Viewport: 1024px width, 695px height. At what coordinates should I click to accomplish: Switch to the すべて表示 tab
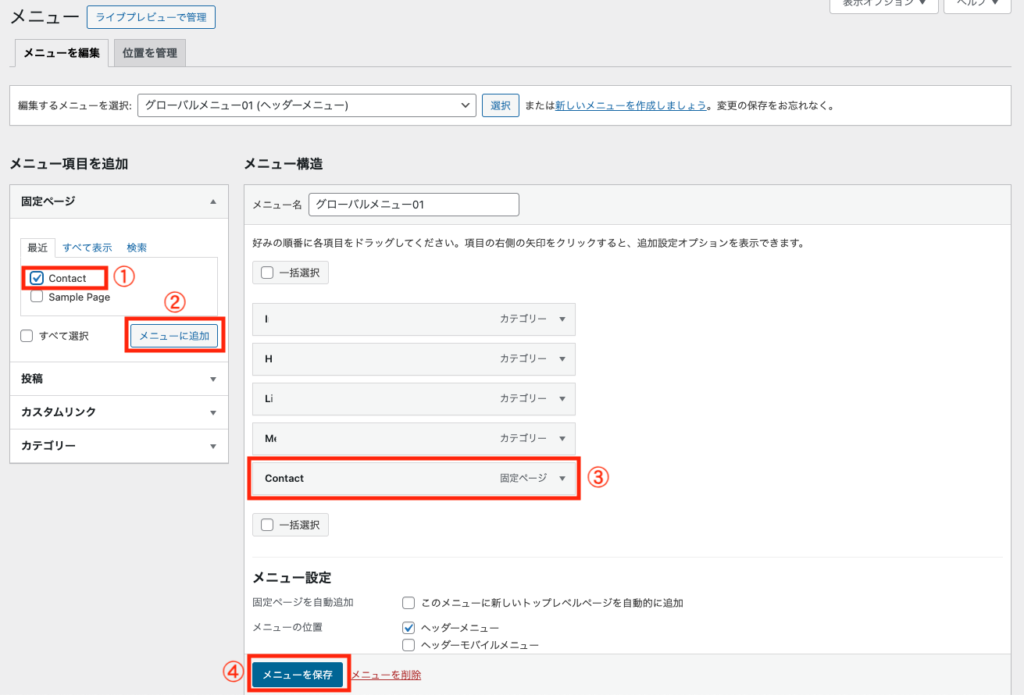pyautogui.click(x=87, y=248)
